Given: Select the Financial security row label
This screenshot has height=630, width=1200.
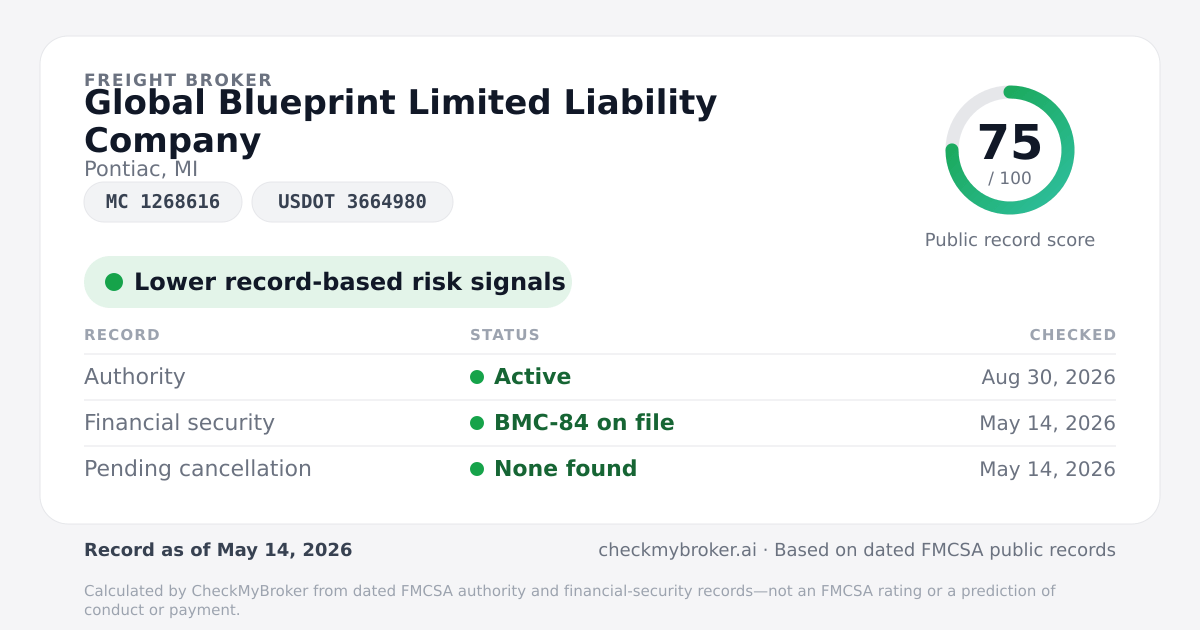Looking at the screenshot, I should tap(179, 423).
